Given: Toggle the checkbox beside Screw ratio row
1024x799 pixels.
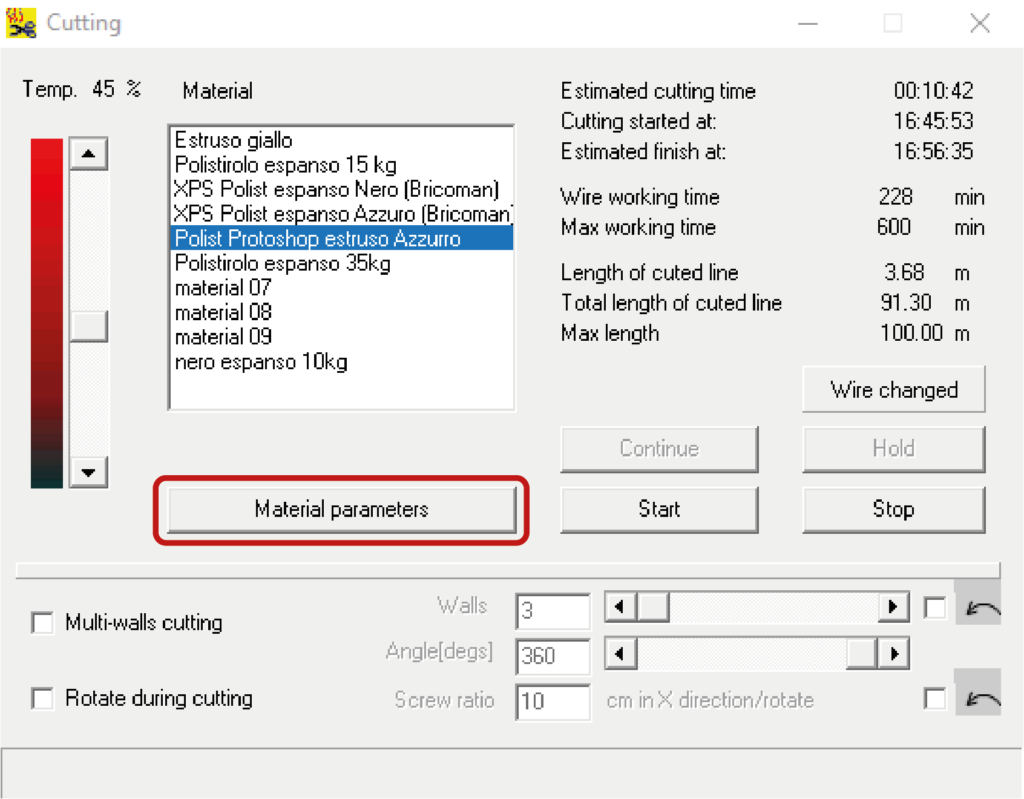Looking at the screenshot, I should coord(935,698).
